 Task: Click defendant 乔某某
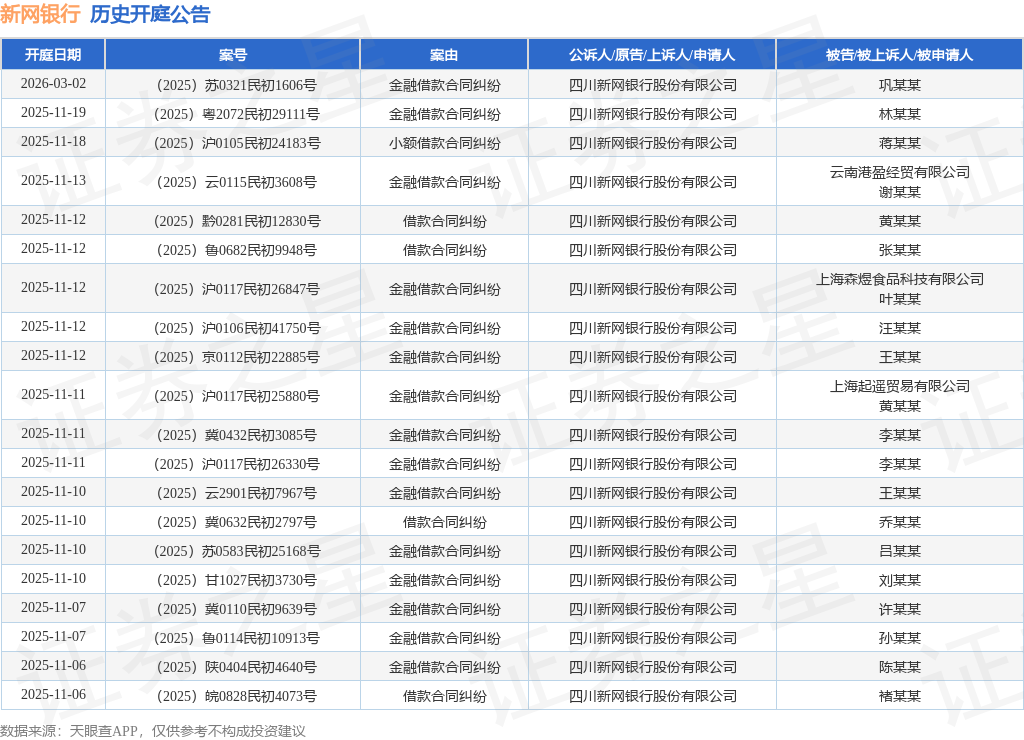coord(899,523)
